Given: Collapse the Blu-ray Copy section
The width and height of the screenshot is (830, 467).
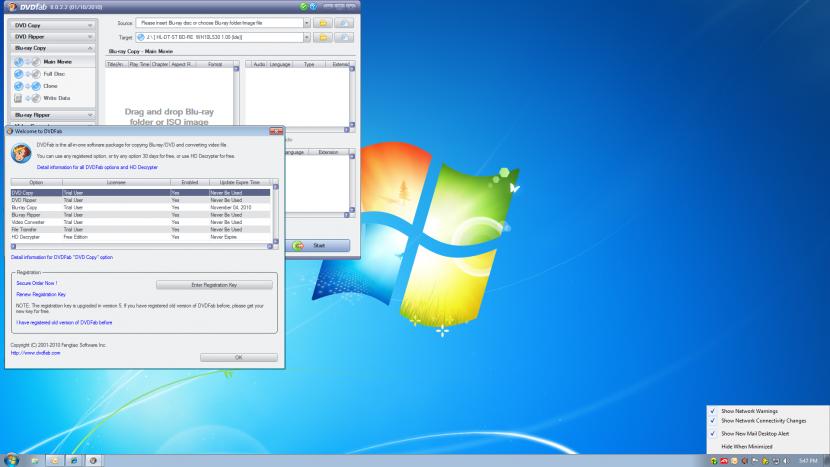Looking at the screenshot, I should click(x=52, y=48).
